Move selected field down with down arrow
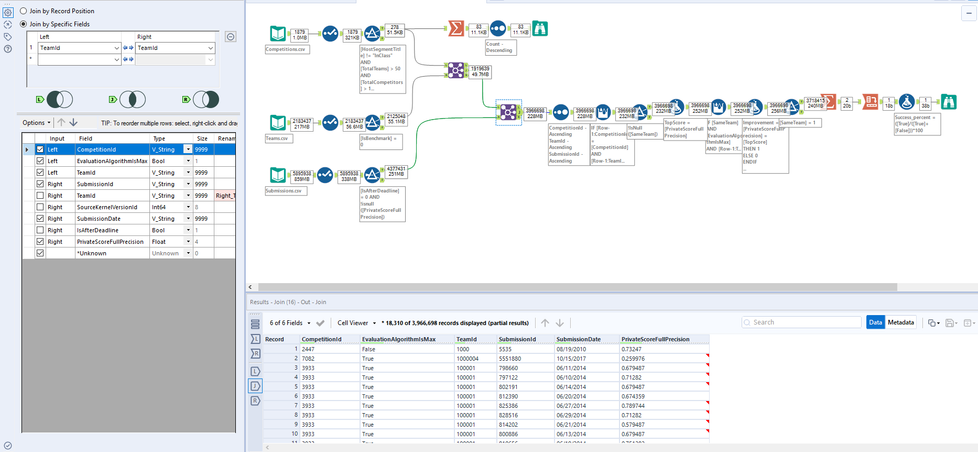 (74, 123)
